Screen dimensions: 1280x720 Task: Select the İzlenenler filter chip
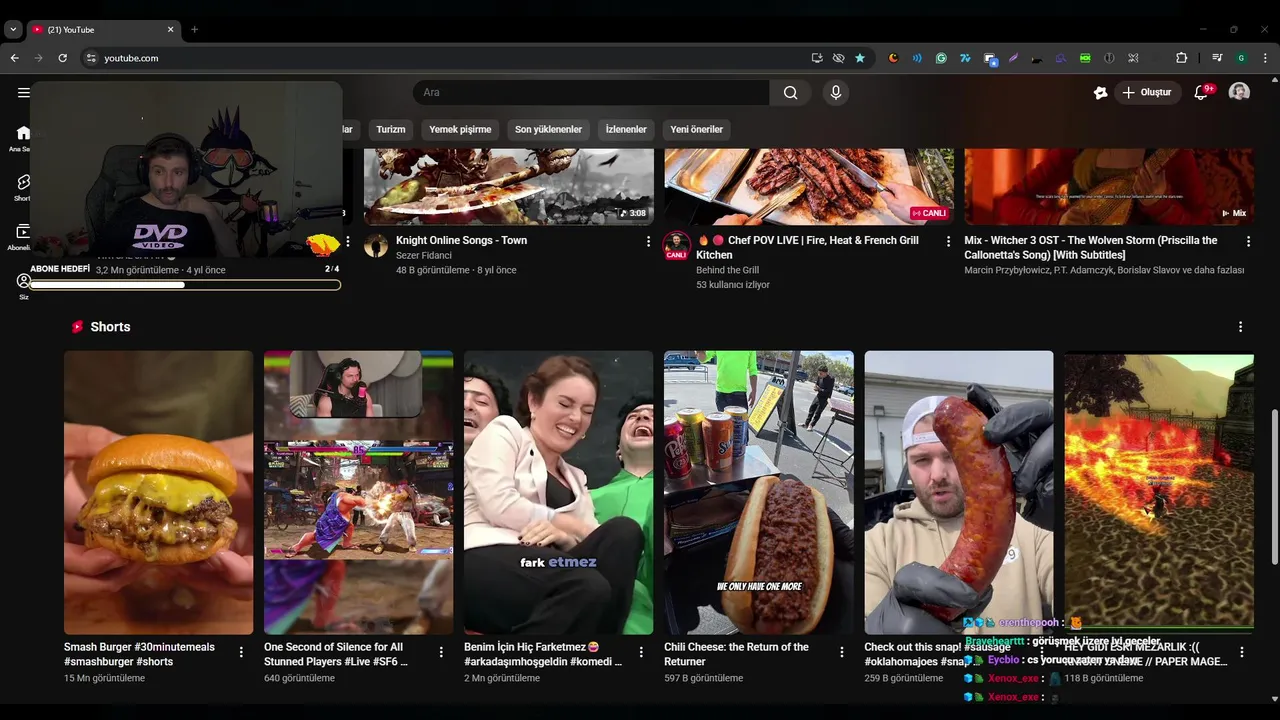[626, 129]
